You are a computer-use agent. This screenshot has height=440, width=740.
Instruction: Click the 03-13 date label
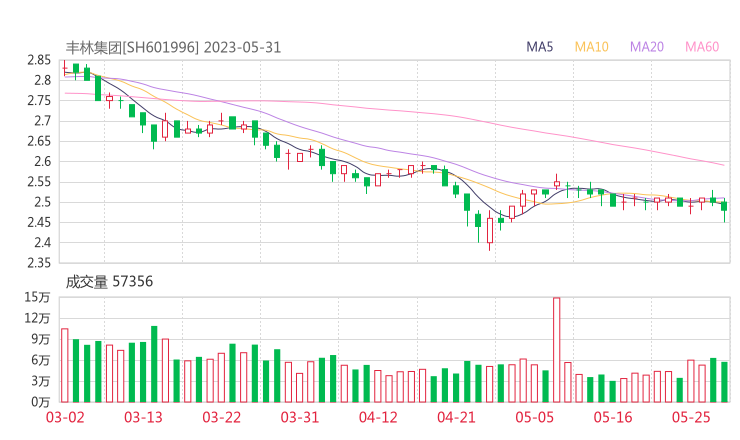(x=143, y=417)
